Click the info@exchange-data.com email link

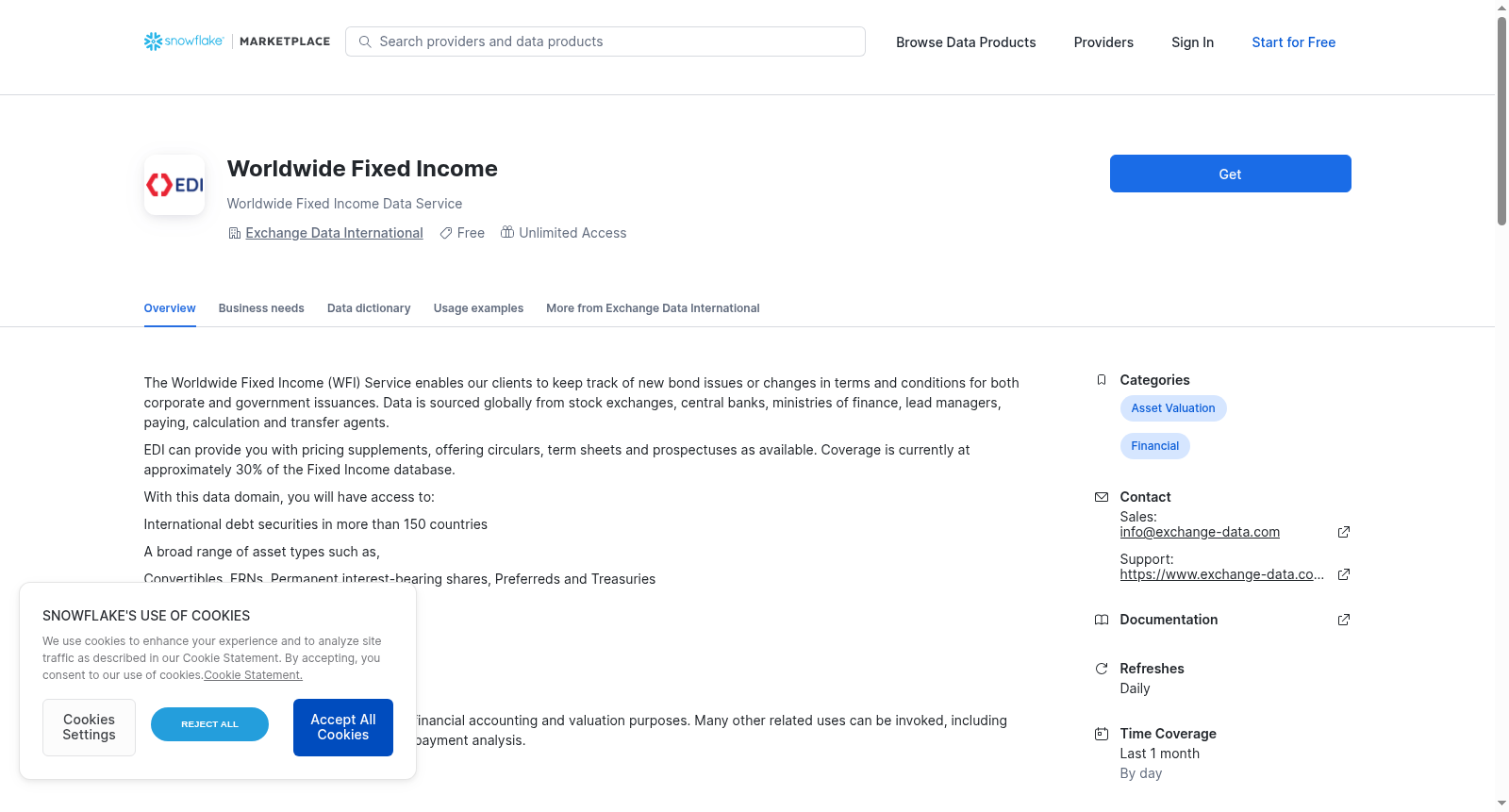click(x=1200, y=532)
